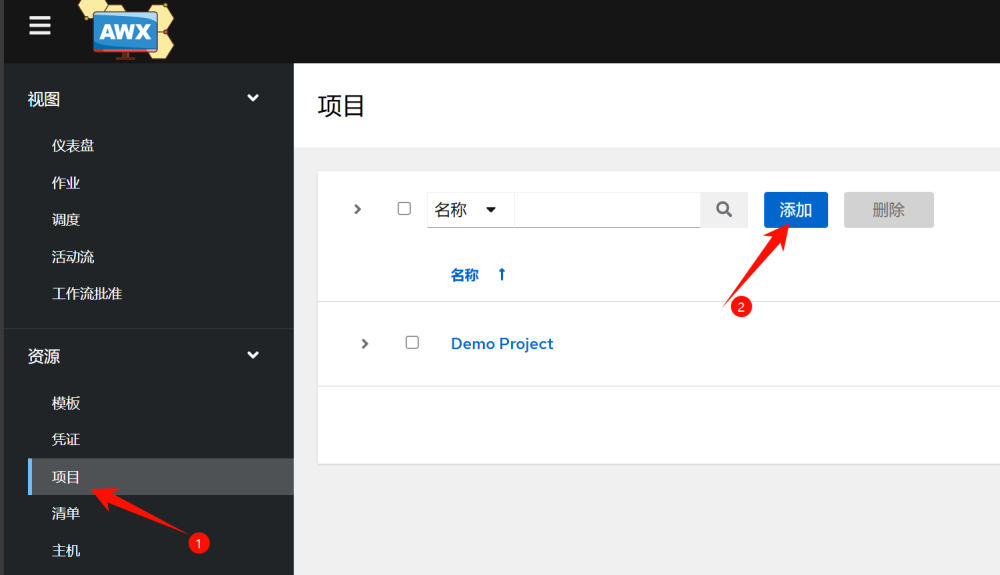
Task: Collapse the 视图 section chevron
Action: coord(253,98)
